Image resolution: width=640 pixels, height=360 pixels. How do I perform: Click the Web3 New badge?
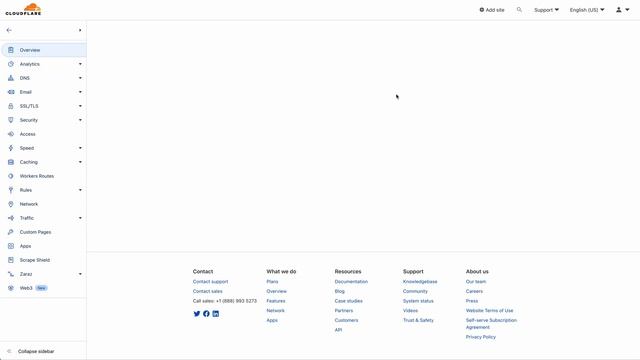pos(41,288)
